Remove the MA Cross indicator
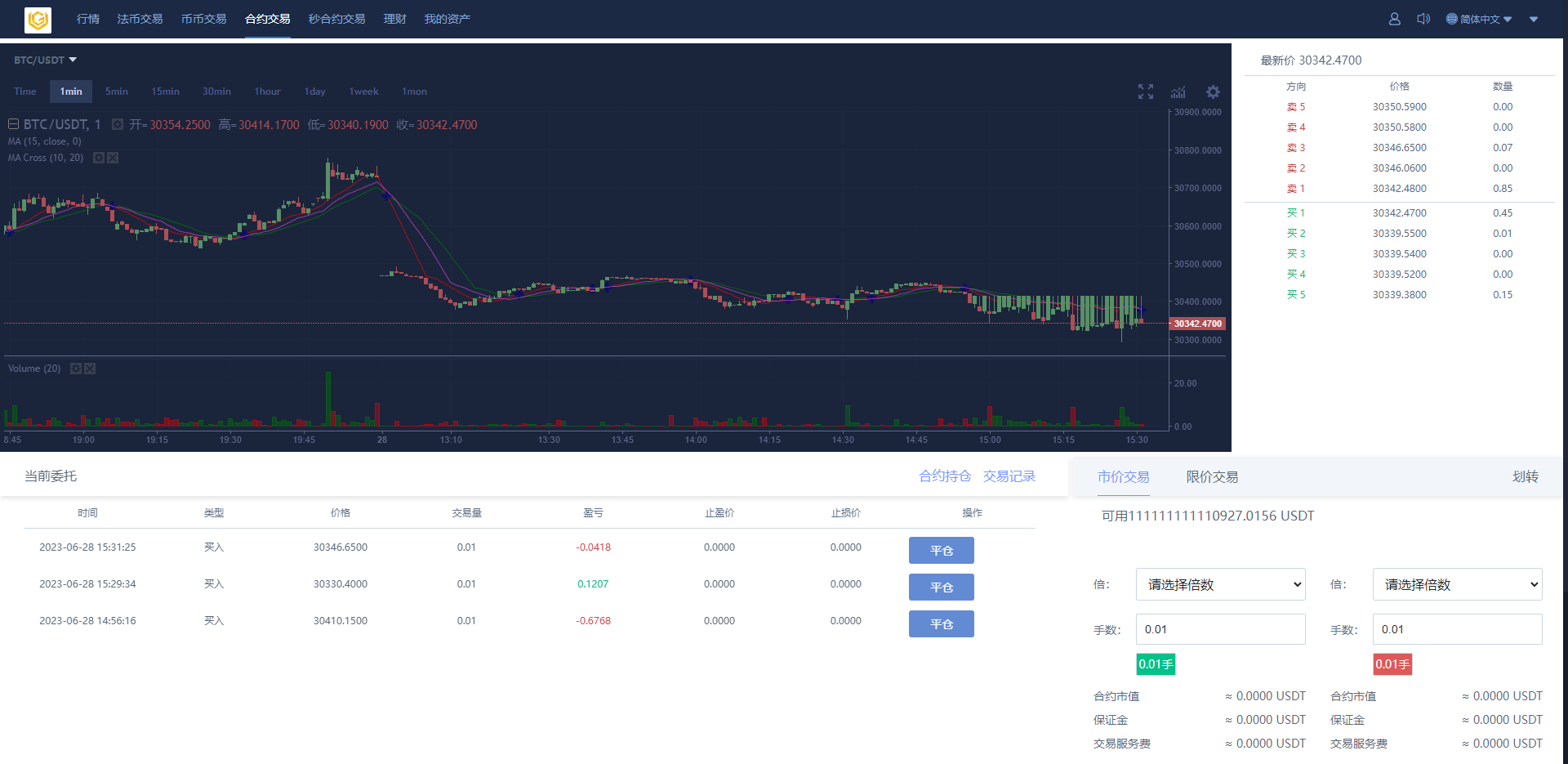The height and width of the screenshot is (764, 1568). [x=113, y=158]
